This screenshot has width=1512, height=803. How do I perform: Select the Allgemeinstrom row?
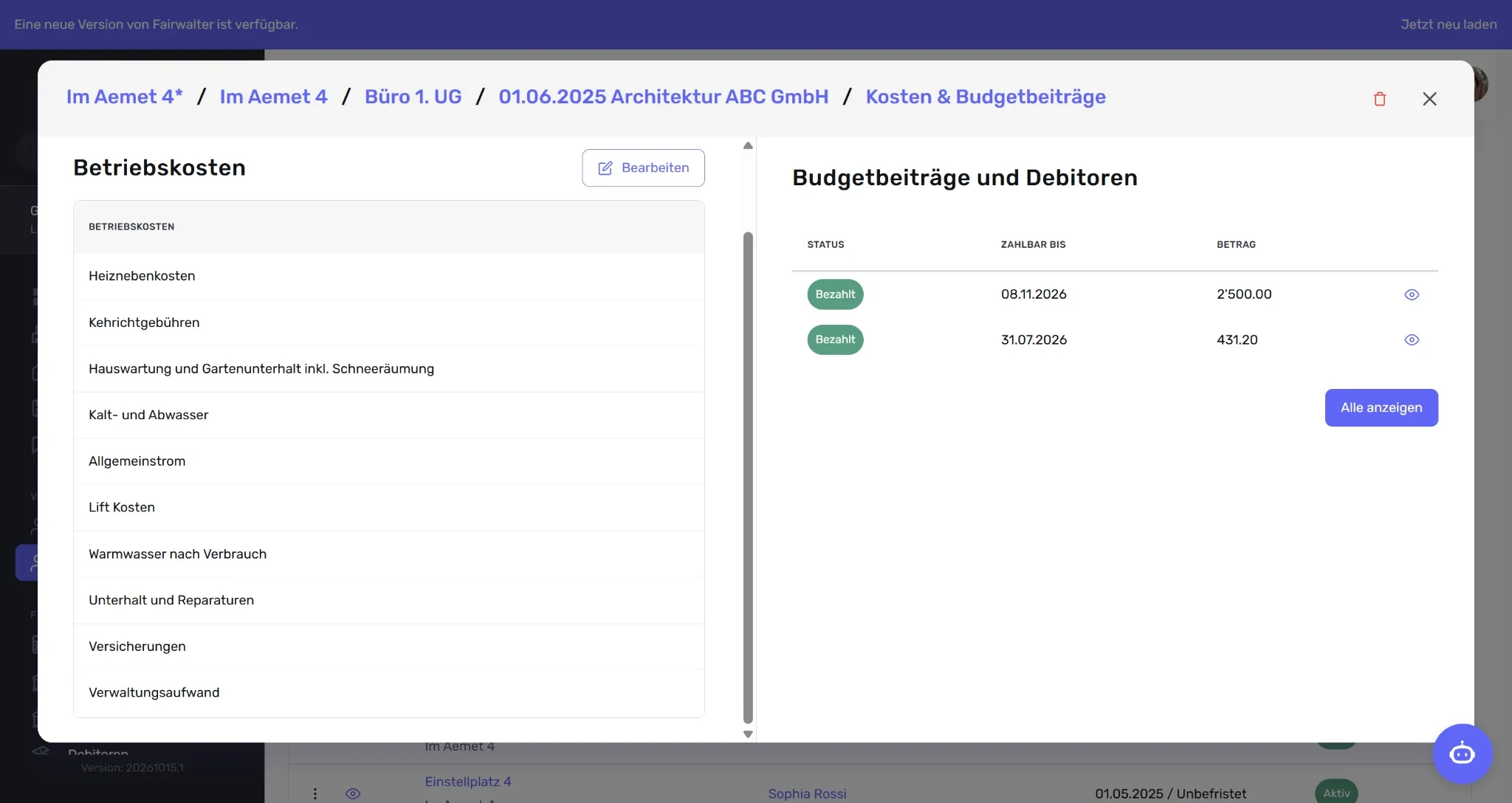[389, 461]
